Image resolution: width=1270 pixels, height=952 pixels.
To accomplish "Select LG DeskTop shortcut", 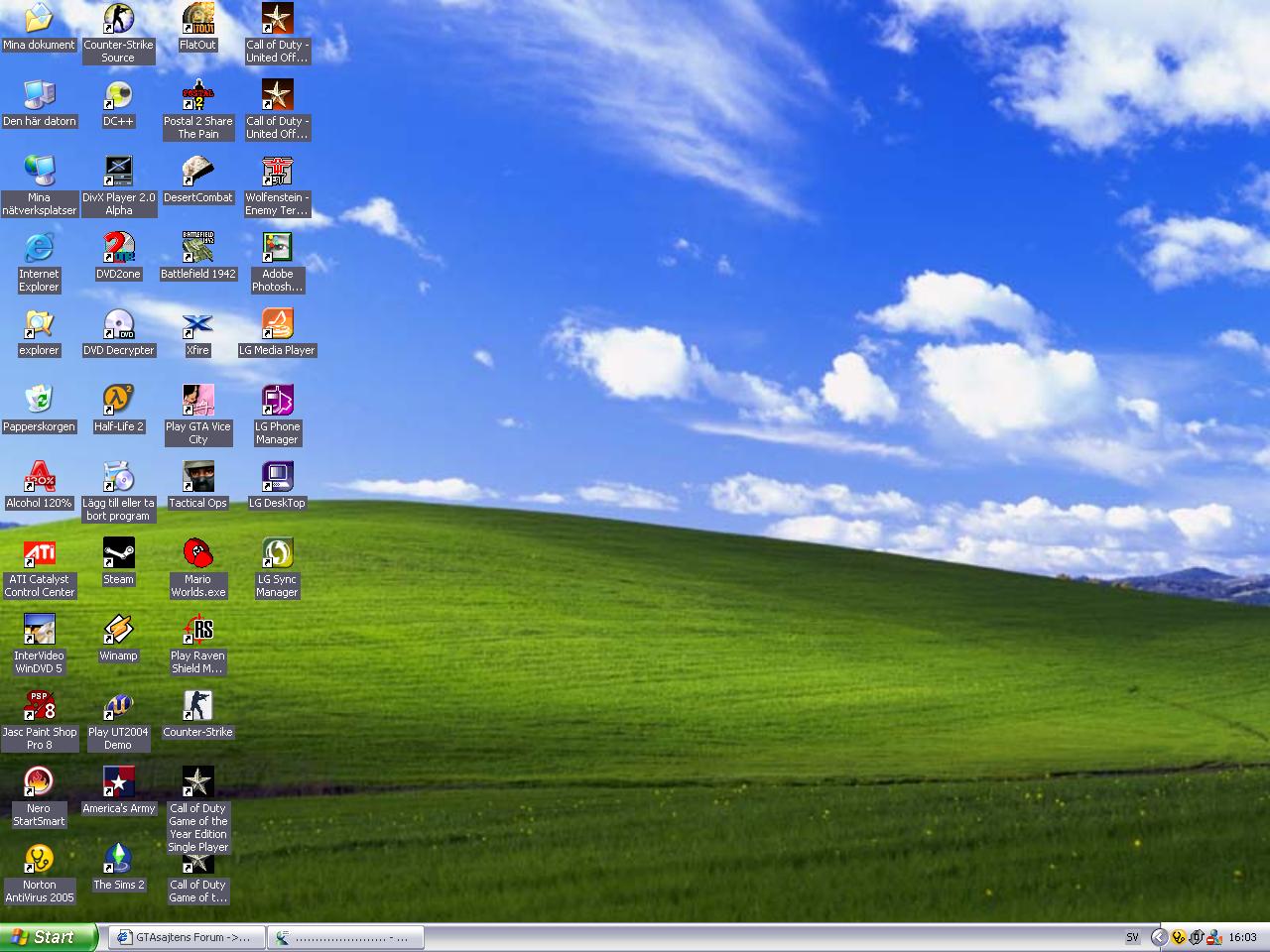I will tap(277, 476).
